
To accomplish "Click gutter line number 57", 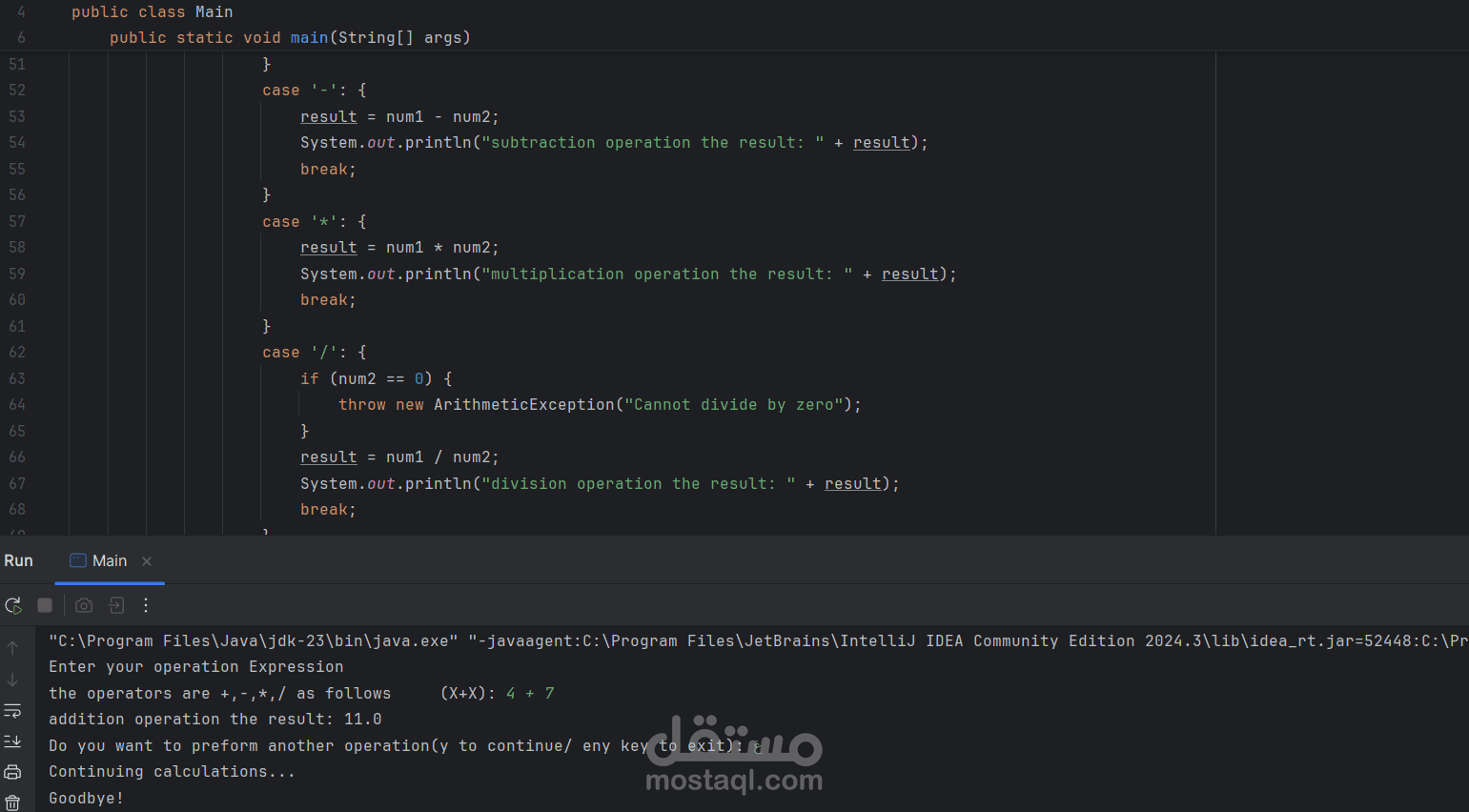I will (x=17, y=222).
